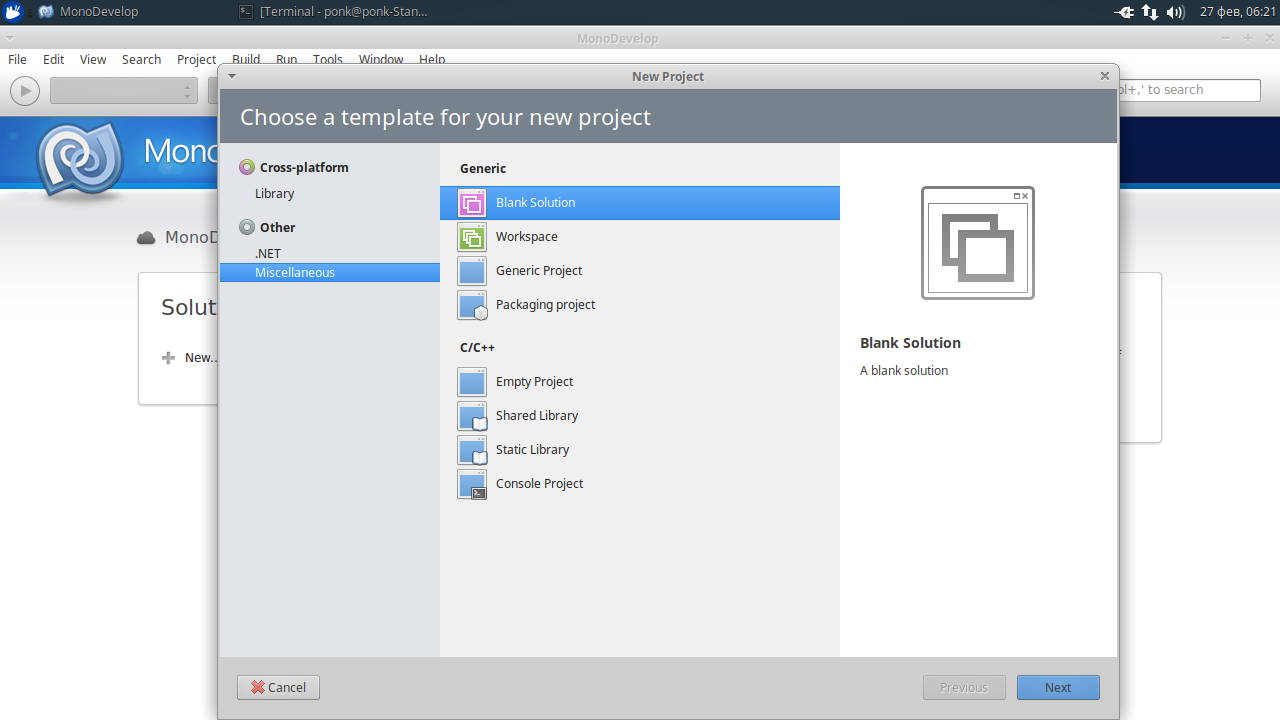This screenshot has width=1280, height=720.
Task: Click the network connection tray icon
Action: point(1150,12)
